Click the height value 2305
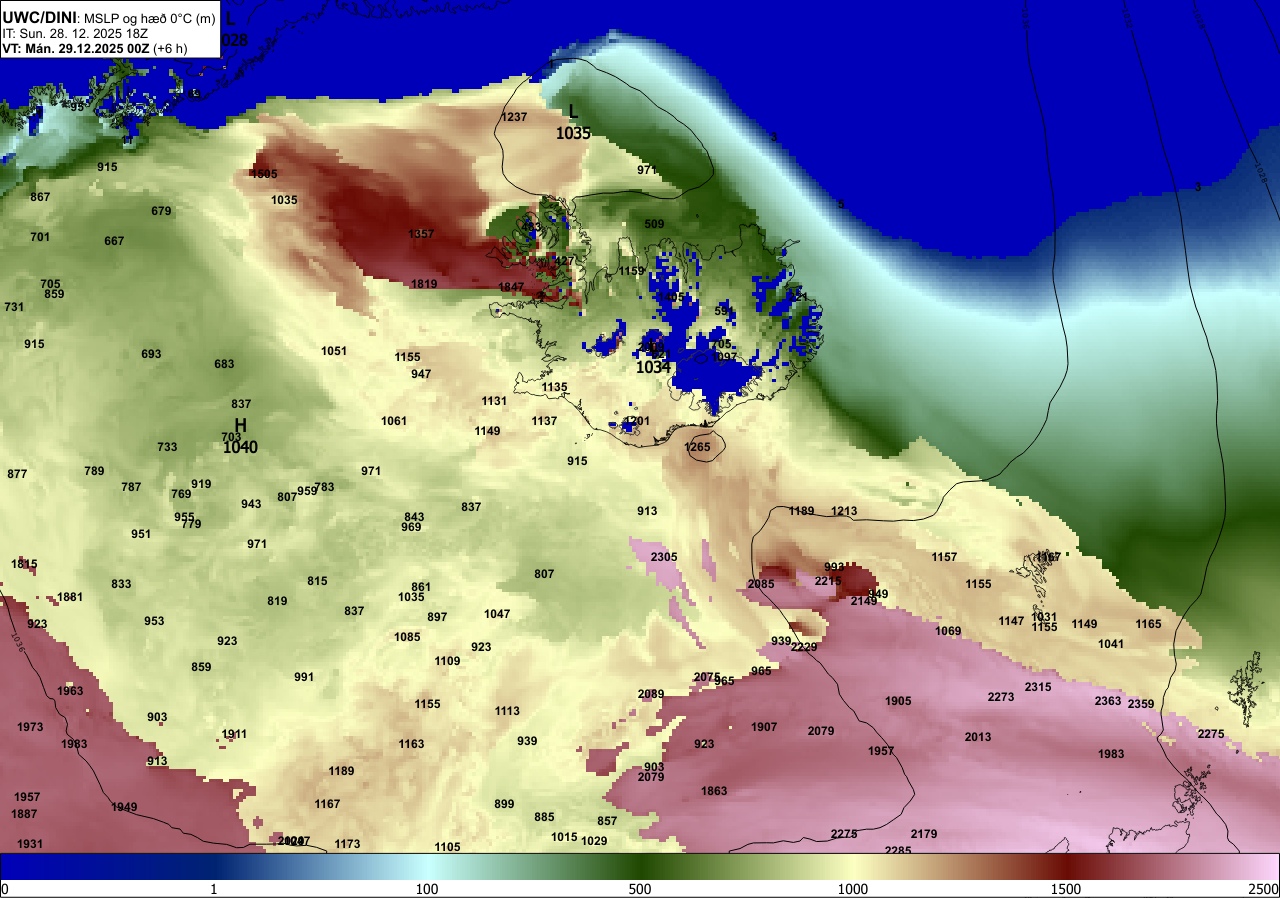This screenshot has width=1280, height=898. click(664, 557)
